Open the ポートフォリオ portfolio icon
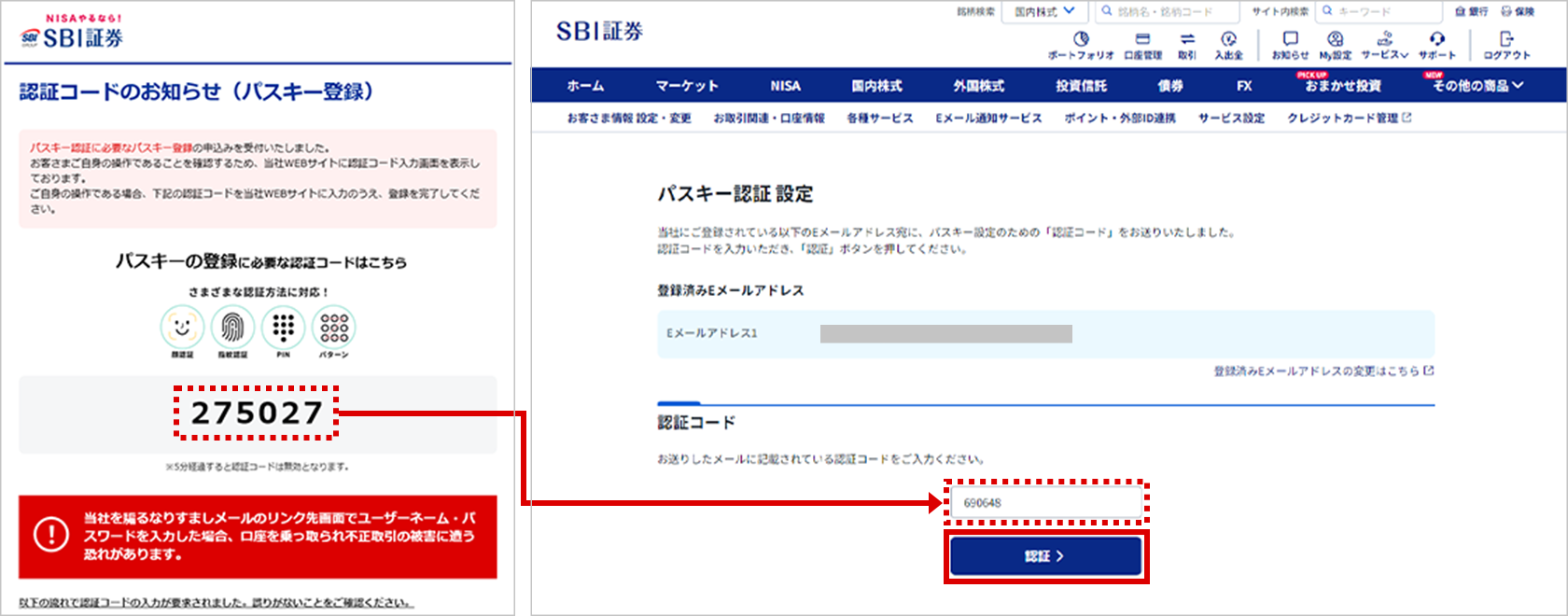Viewport: 1568px width, 616px height. [x=1080, y=44]
